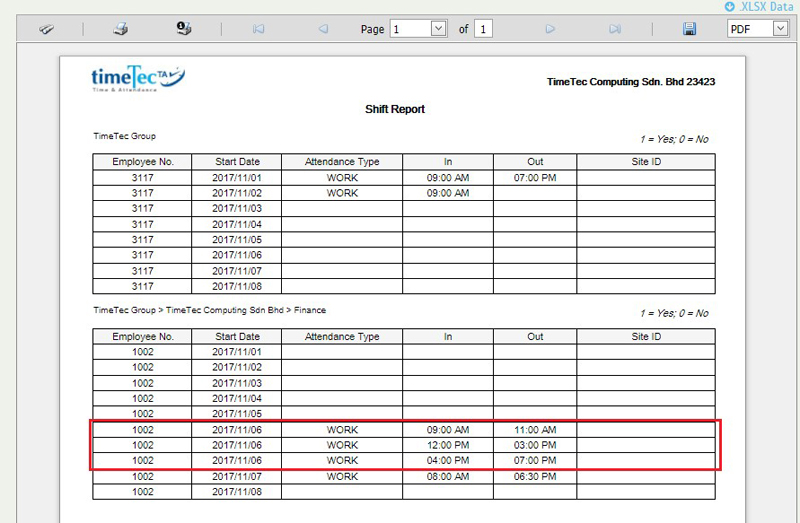Go to the previous page arrow
The height and width of the screenshot is (523, 800).
pos(323,29)
